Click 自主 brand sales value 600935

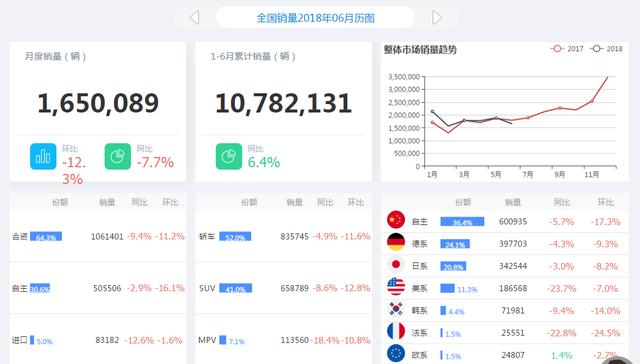(x=513, y=222)
